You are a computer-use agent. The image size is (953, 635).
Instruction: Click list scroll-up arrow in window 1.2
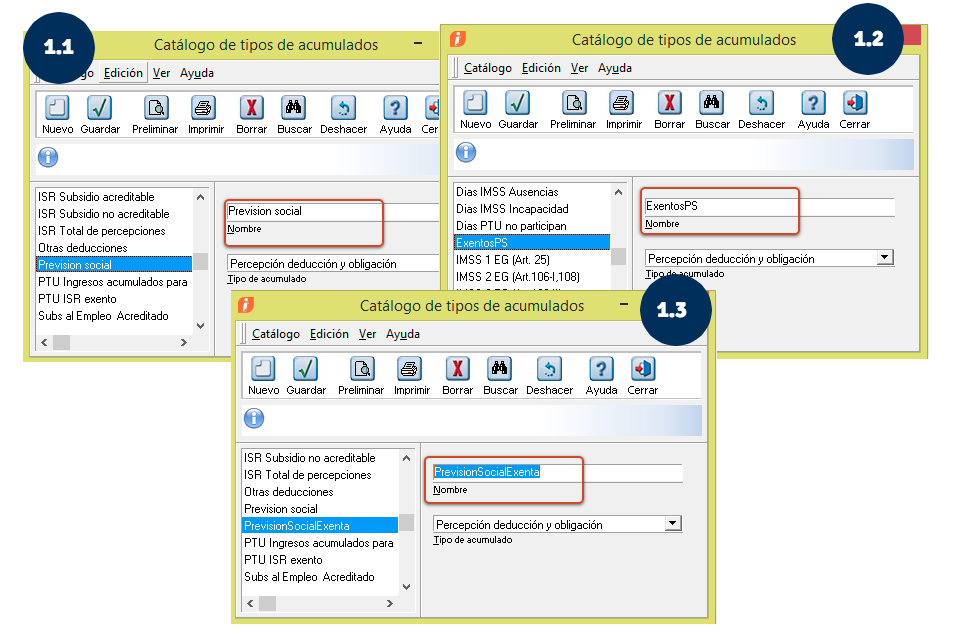[x=618, y=192]
